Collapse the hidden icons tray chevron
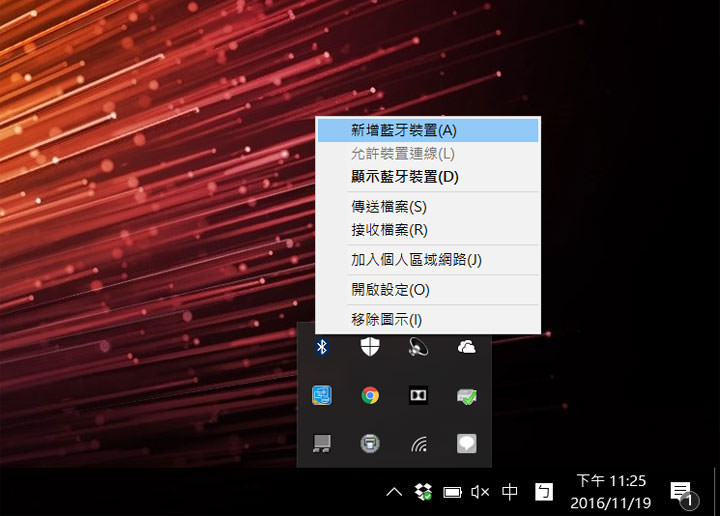The image size is (720, 516). [x=395, y=492]
